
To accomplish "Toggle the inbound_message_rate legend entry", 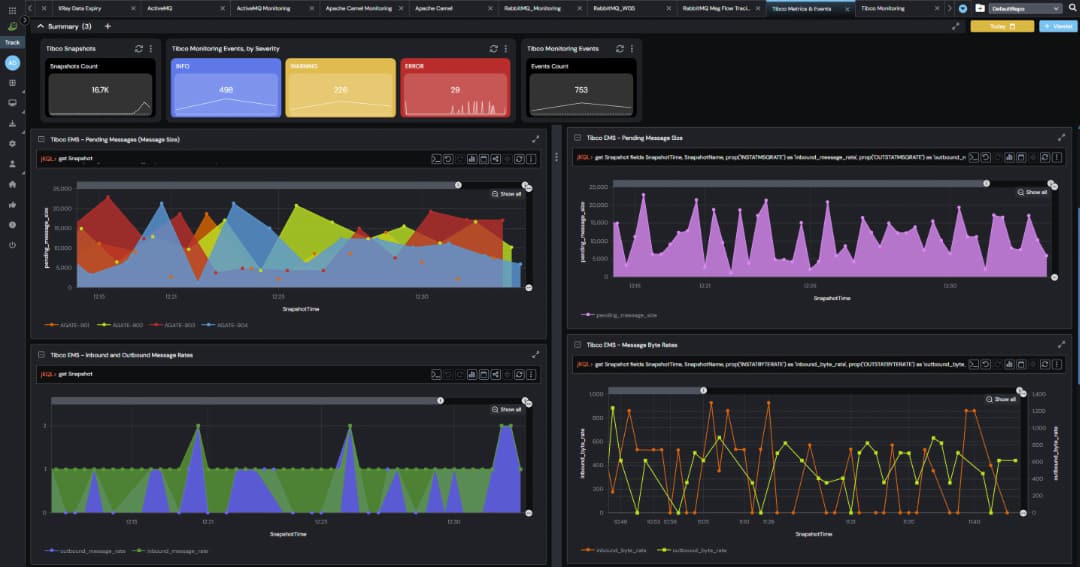I will (x=170, y=551).
